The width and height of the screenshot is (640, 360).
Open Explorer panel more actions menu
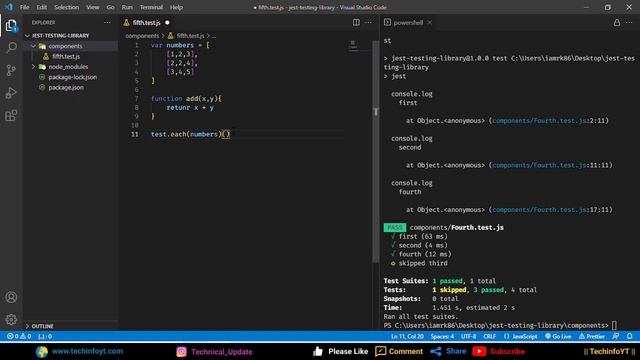(107, 22)
